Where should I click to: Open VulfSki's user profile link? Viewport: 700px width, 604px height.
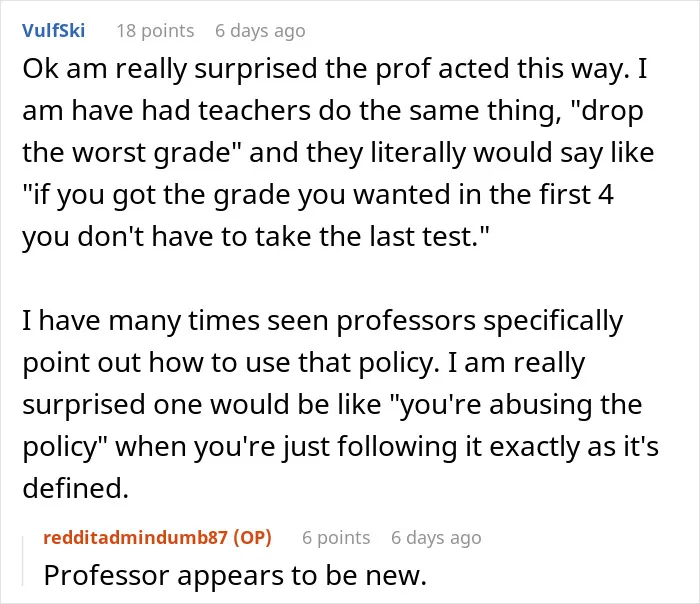tap(53, 30)
